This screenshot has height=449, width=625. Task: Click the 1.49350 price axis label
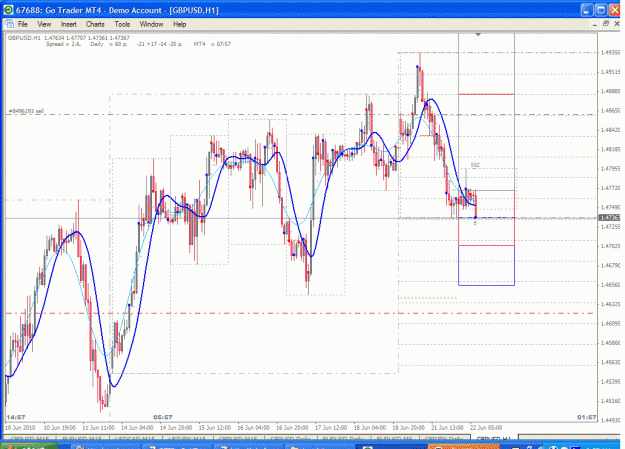(611, 52)
